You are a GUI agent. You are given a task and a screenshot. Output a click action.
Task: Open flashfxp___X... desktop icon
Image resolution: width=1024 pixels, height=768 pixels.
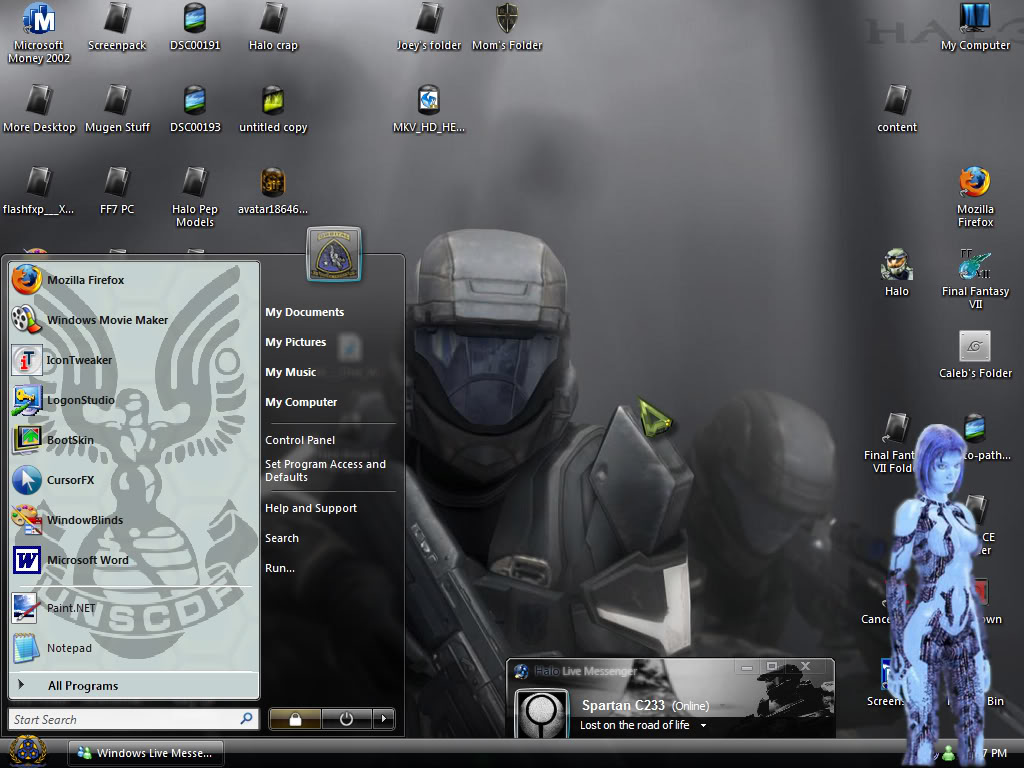pyautogui.click(x=38, y=191)
